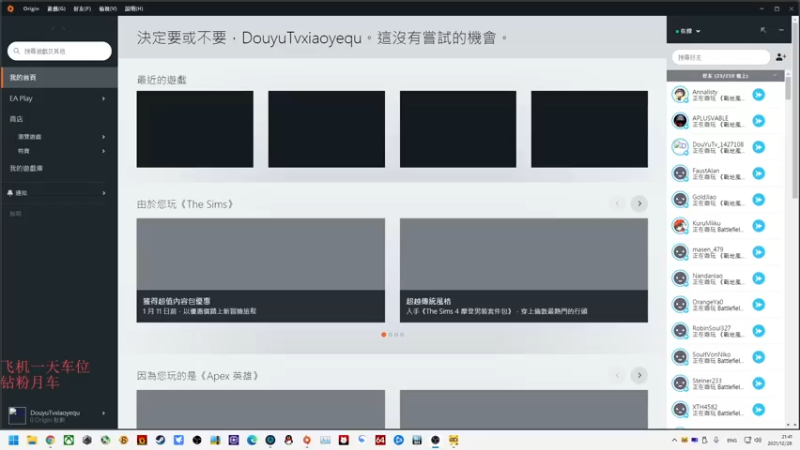Join APLUSVABLE's game via blue arrow icon
This screenshot has height=450, width=800.
[x=759, y=121]
